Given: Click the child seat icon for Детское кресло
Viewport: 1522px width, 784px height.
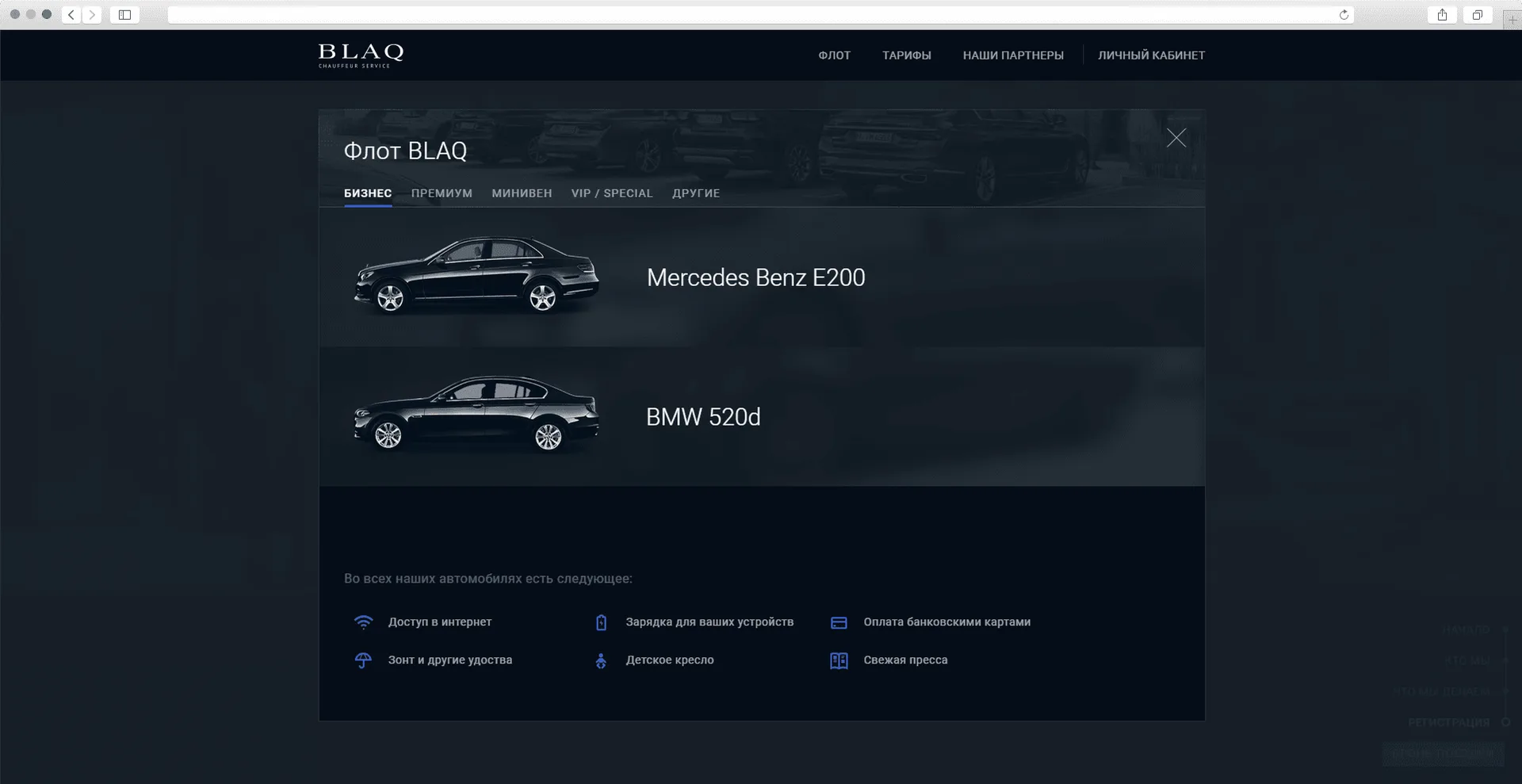Looking at the screenshot, I should (601, 660).
